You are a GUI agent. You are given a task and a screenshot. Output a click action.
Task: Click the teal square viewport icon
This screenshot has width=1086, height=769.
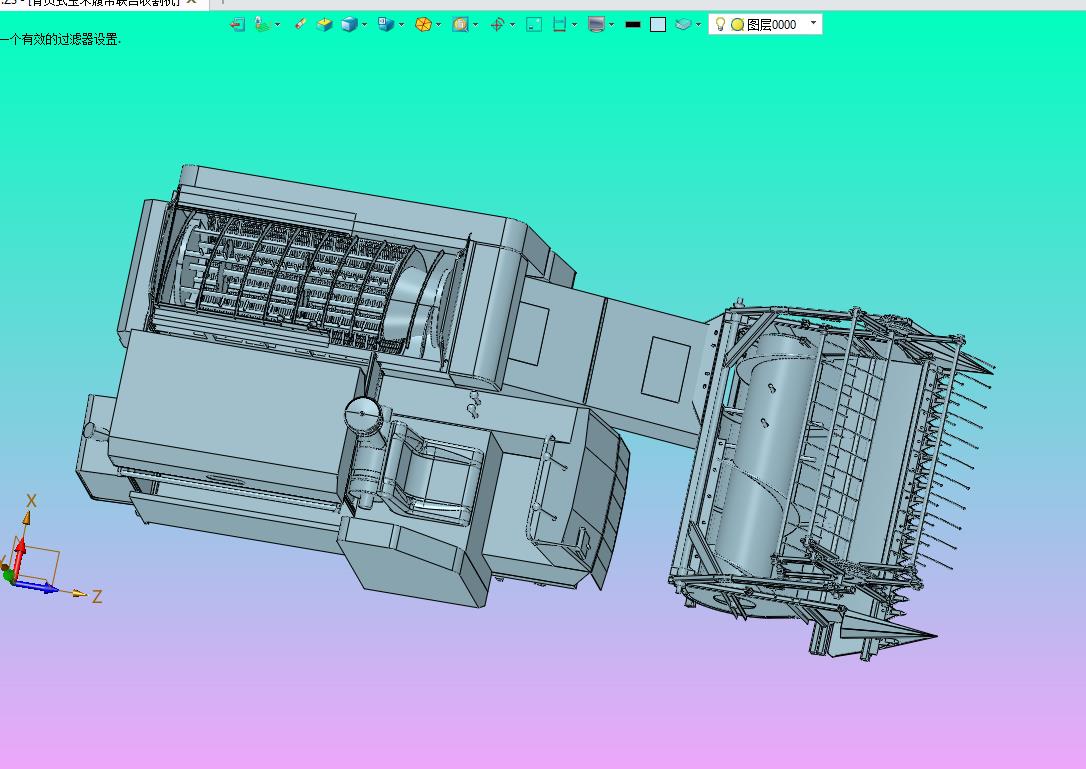534,25
